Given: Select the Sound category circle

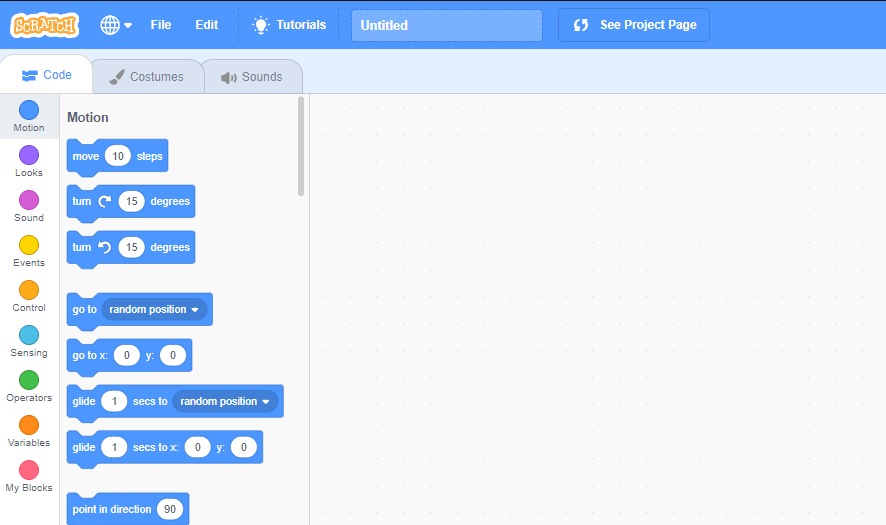Looking at the screenshot, I should coord(29,200).
